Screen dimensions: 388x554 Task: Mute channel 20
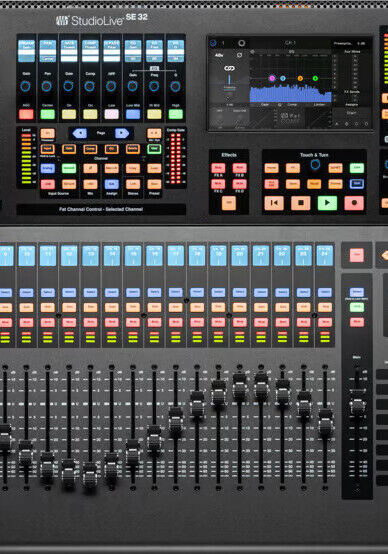tap(239, 322)
